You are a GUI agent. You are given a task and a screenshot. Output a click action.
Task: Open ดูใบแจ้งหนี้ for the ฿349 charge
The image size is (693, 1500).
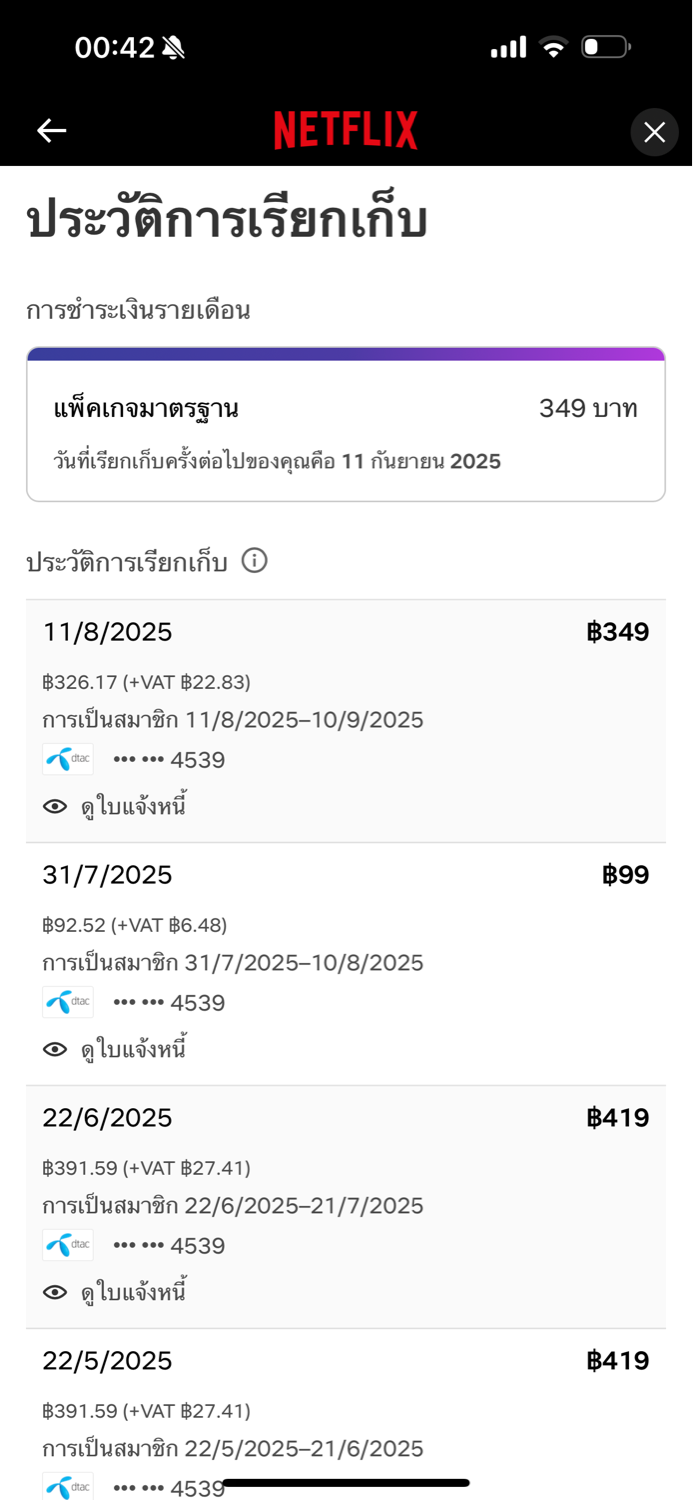134,806
